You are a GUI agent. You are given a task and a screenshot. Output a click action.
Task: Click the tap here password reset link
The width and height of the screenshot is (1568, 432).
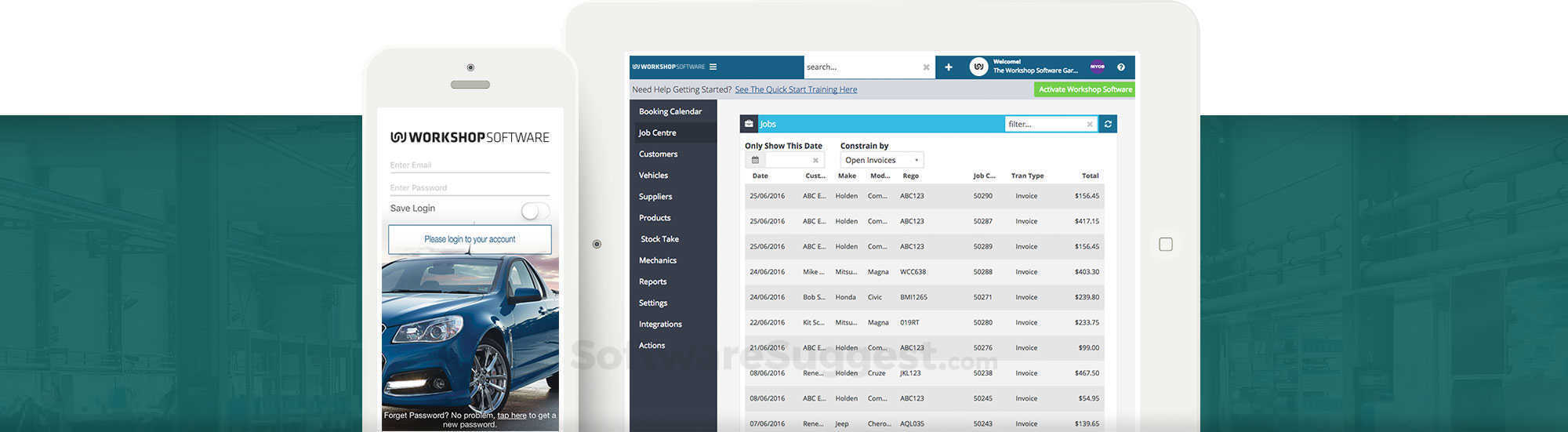[512, 415]
